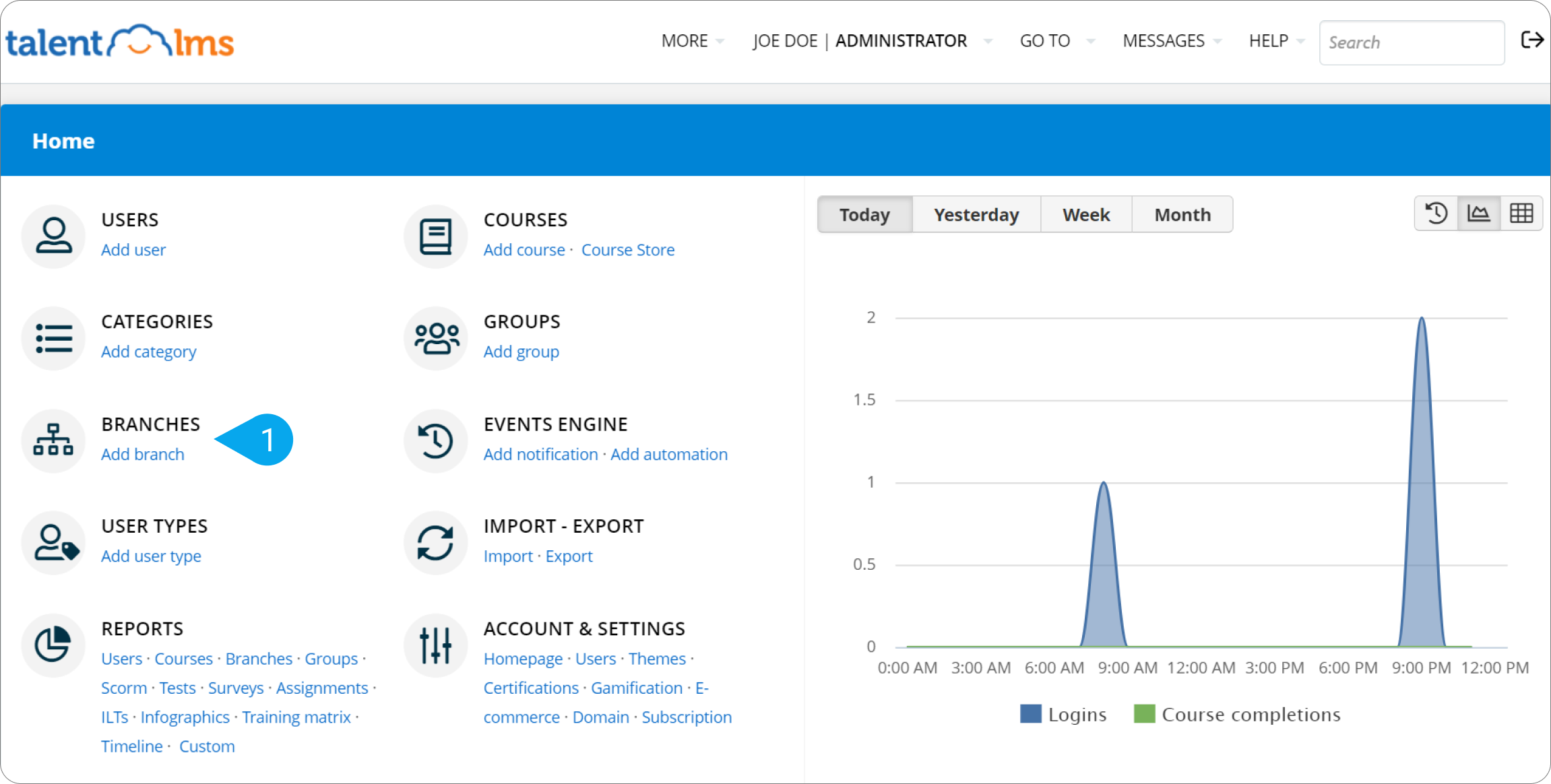Open the Training matrix link
The image size is (1551, 784).
point(296,717)
